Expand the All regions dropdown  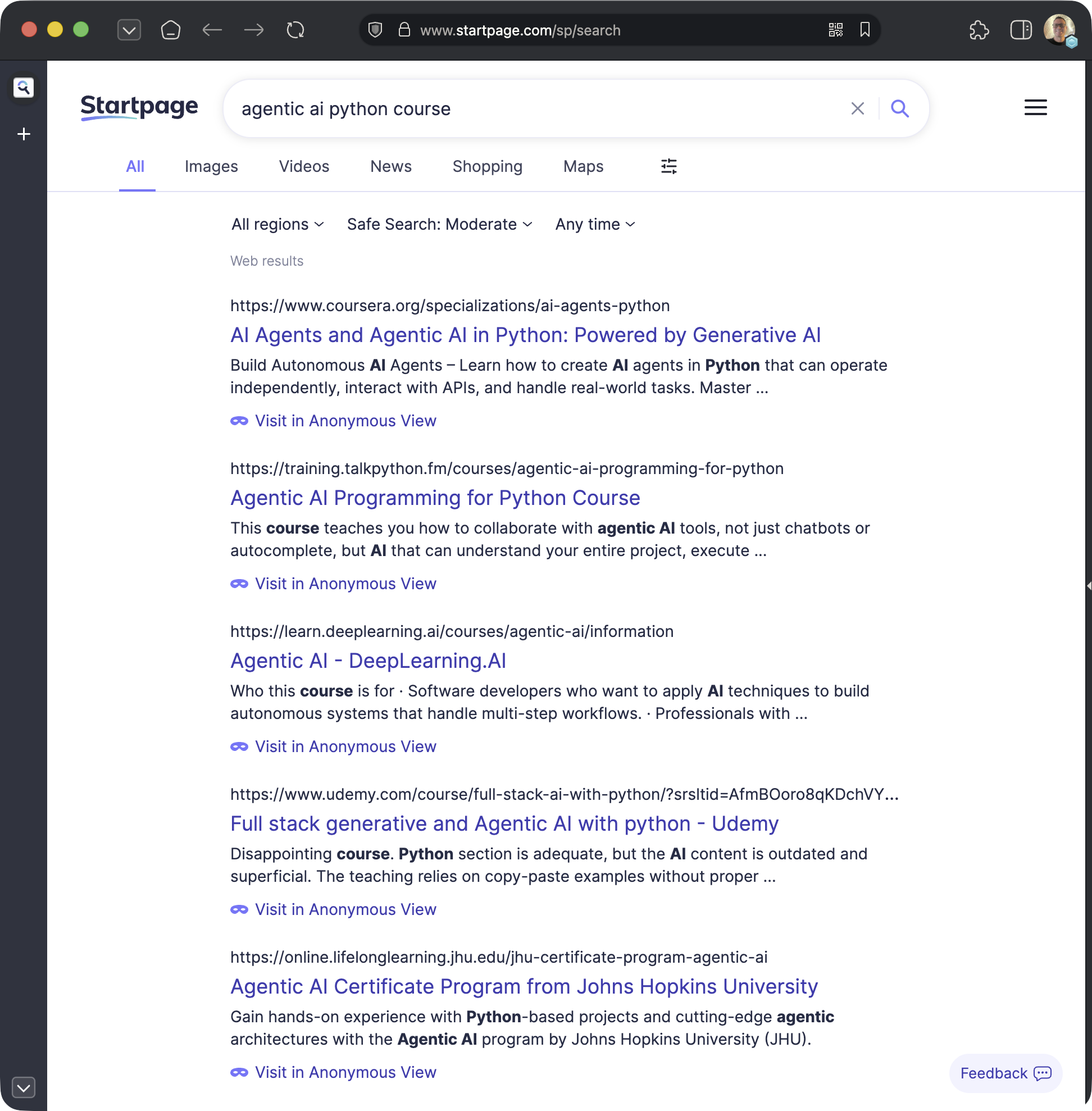pos(277,224)
